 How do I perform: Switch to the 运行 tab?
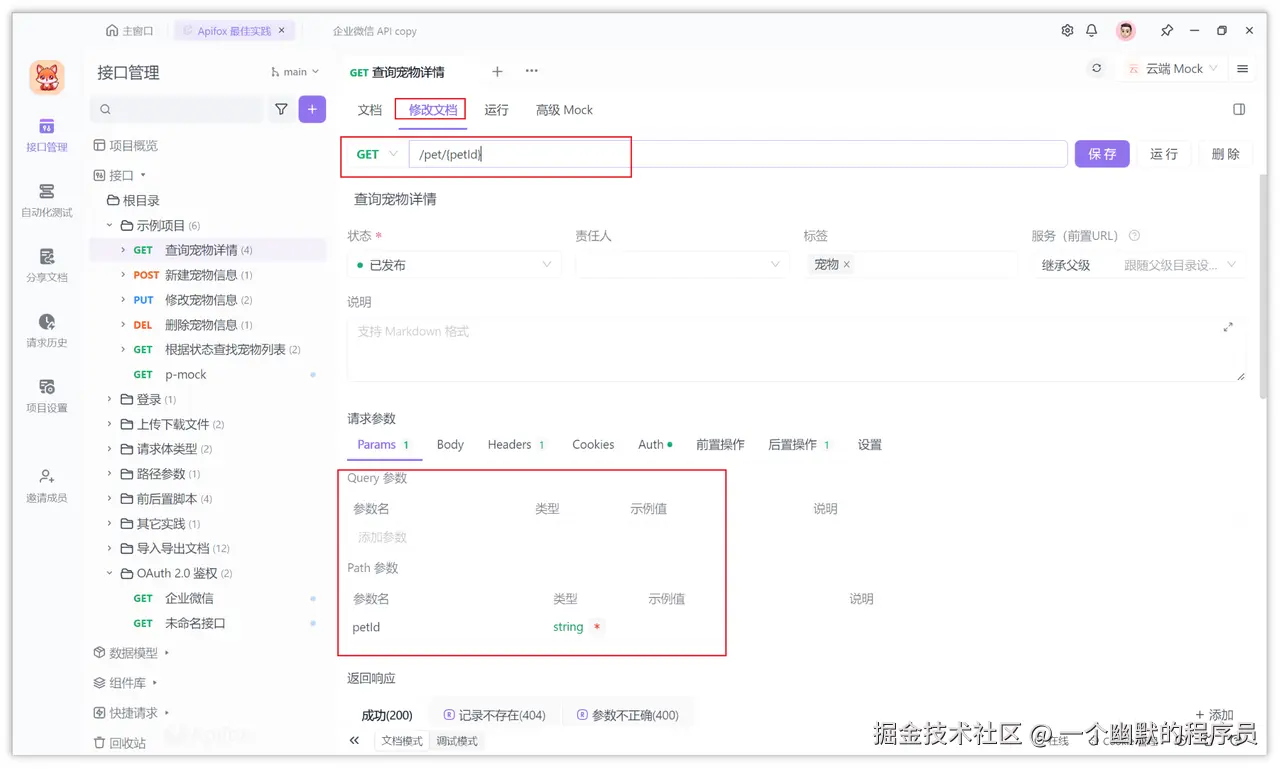click(497, 110)
